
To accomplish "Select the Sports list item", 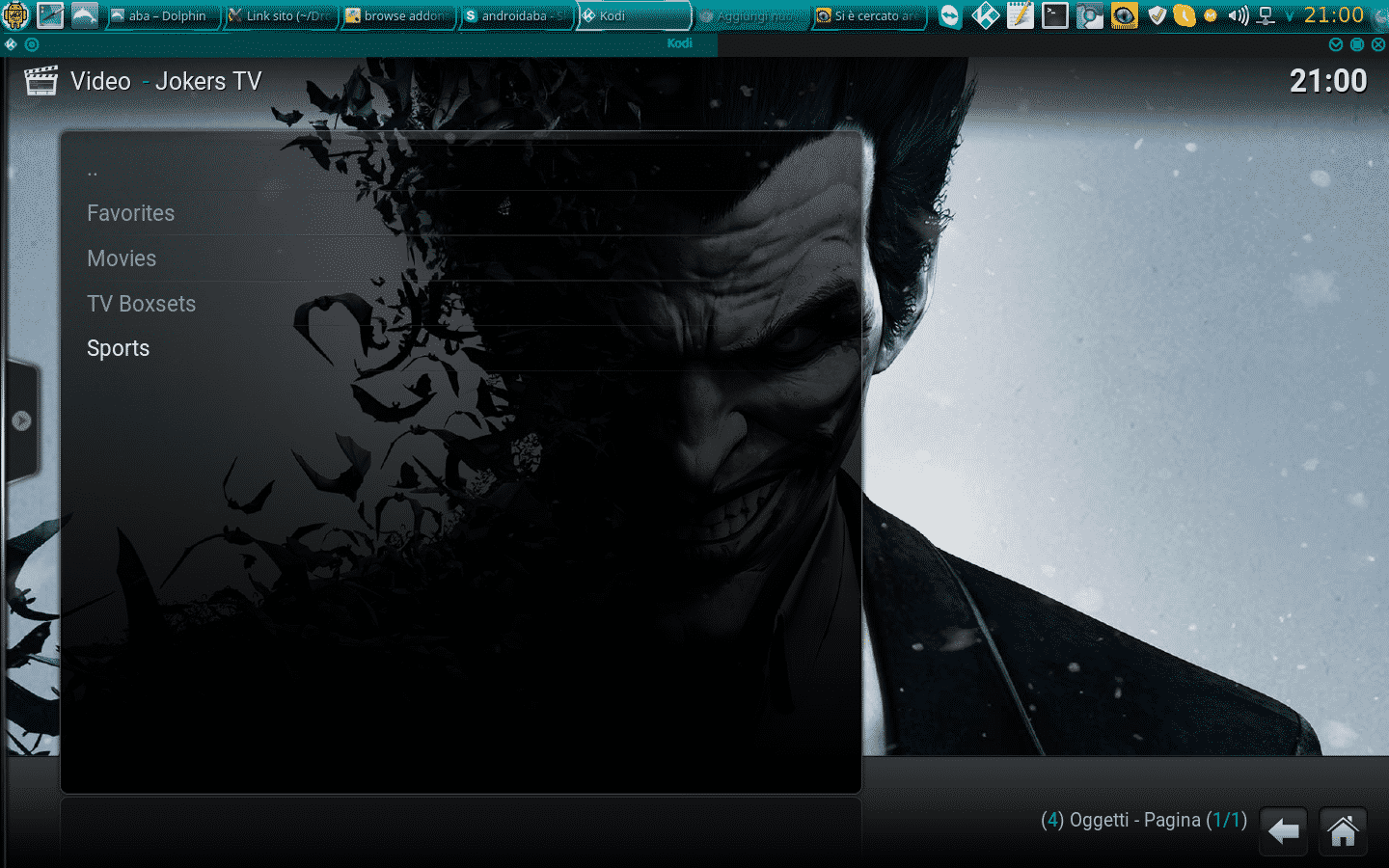I will (118, 348).
